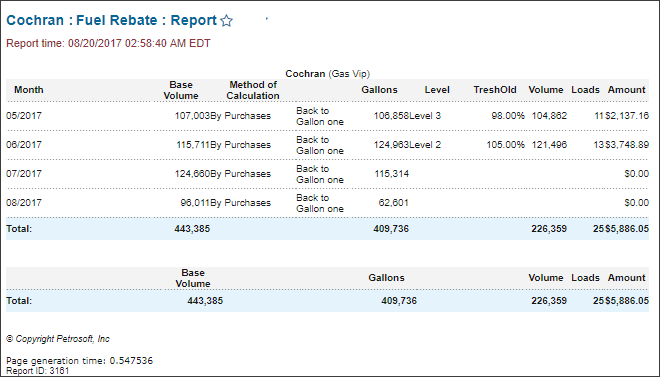This screenshot has height=377, width=660.
Task: Select the 08/2017 month row
Action: tap(327, 203)
